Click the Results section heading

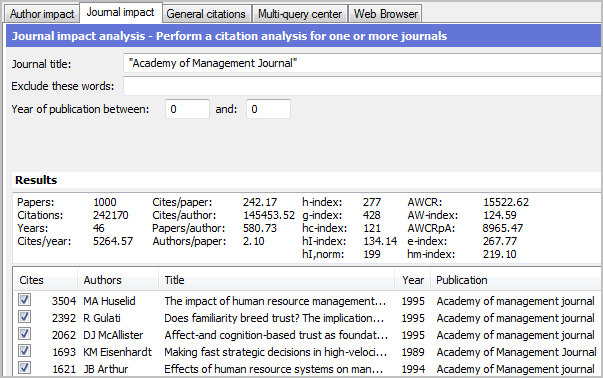[x=36, y=180]
